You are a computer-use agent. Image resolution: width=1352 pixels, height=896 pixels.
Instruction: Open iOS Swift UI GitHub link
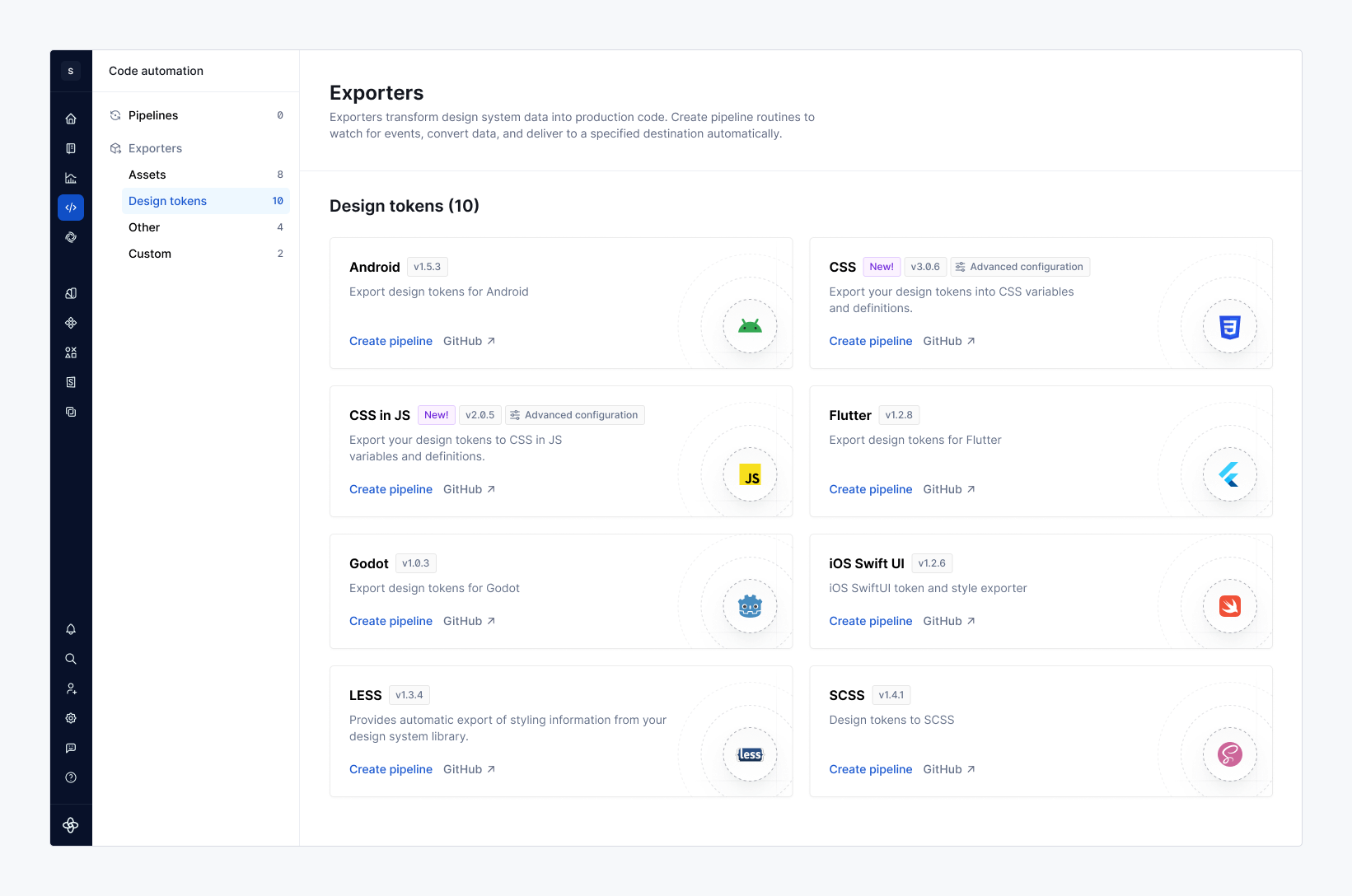(x=949, y=621)
